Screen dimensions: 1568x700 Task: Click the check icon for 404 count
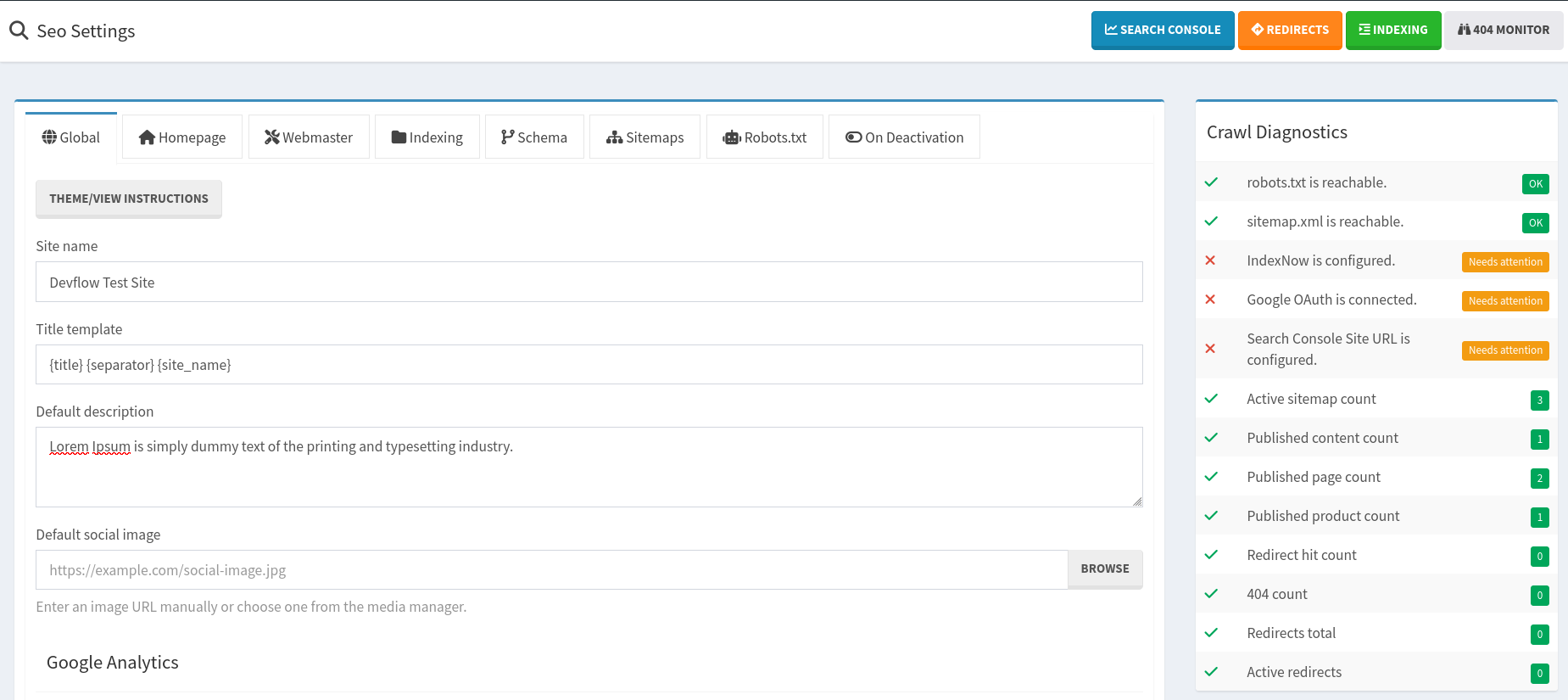point(1211,594)
